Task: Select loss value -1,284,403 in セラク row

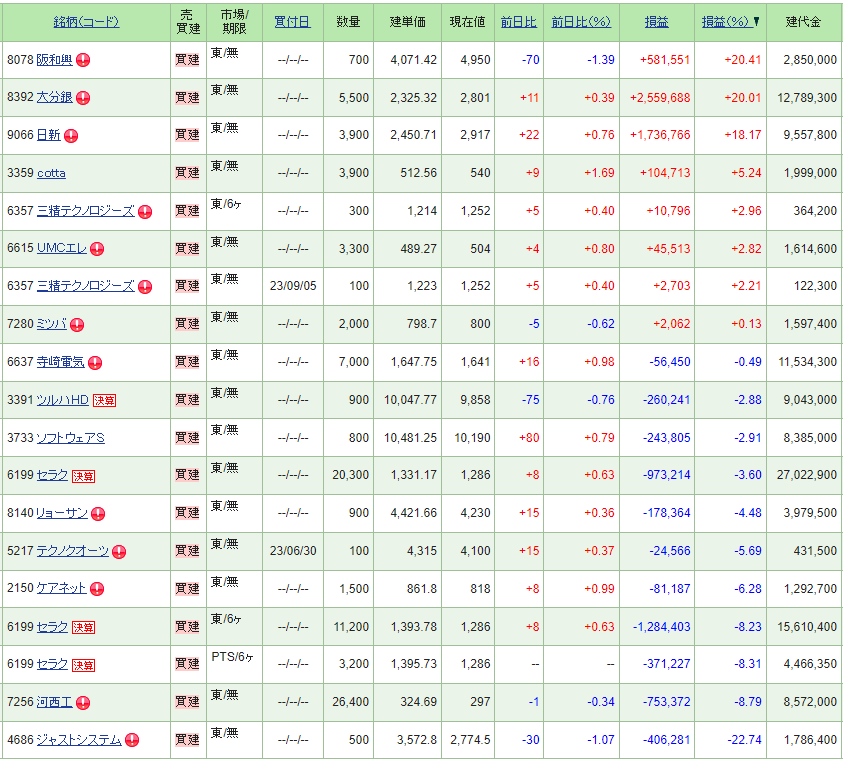Action: tap(661, 627)
